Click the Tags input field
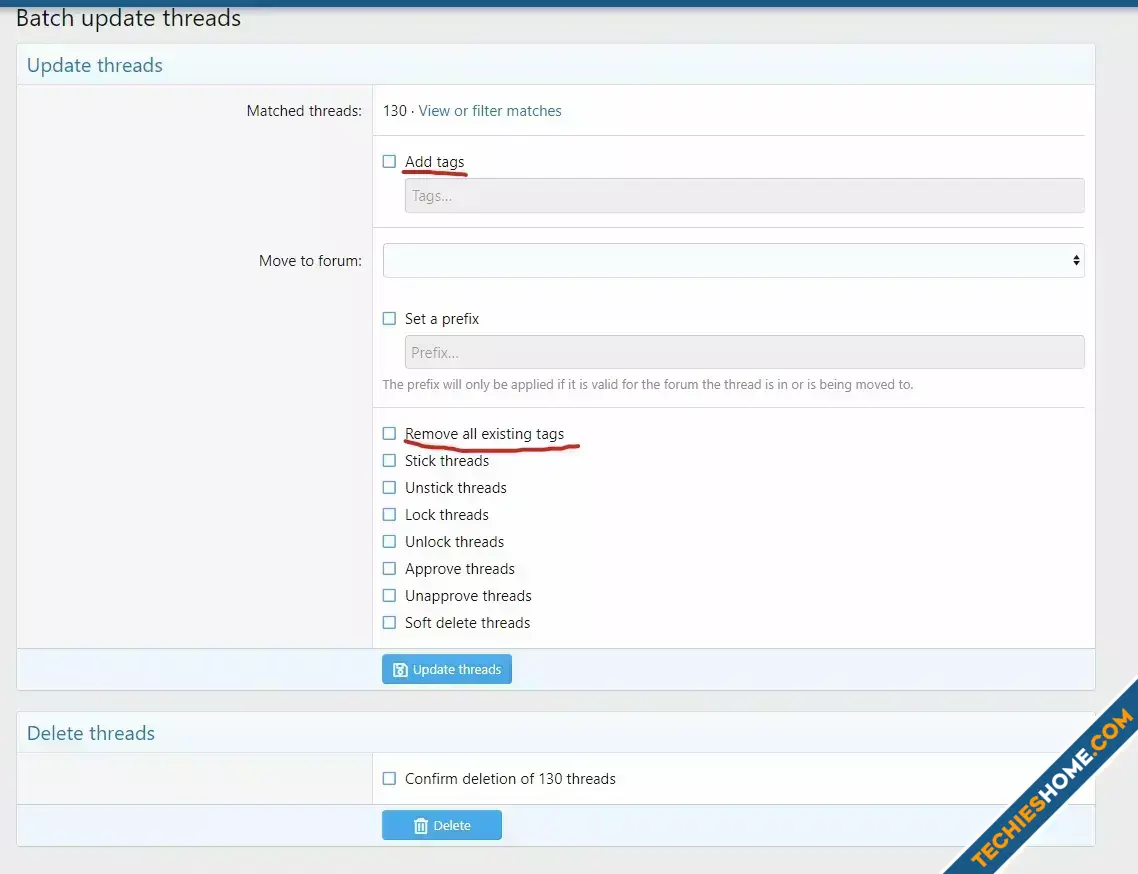 tap(744, 196)
